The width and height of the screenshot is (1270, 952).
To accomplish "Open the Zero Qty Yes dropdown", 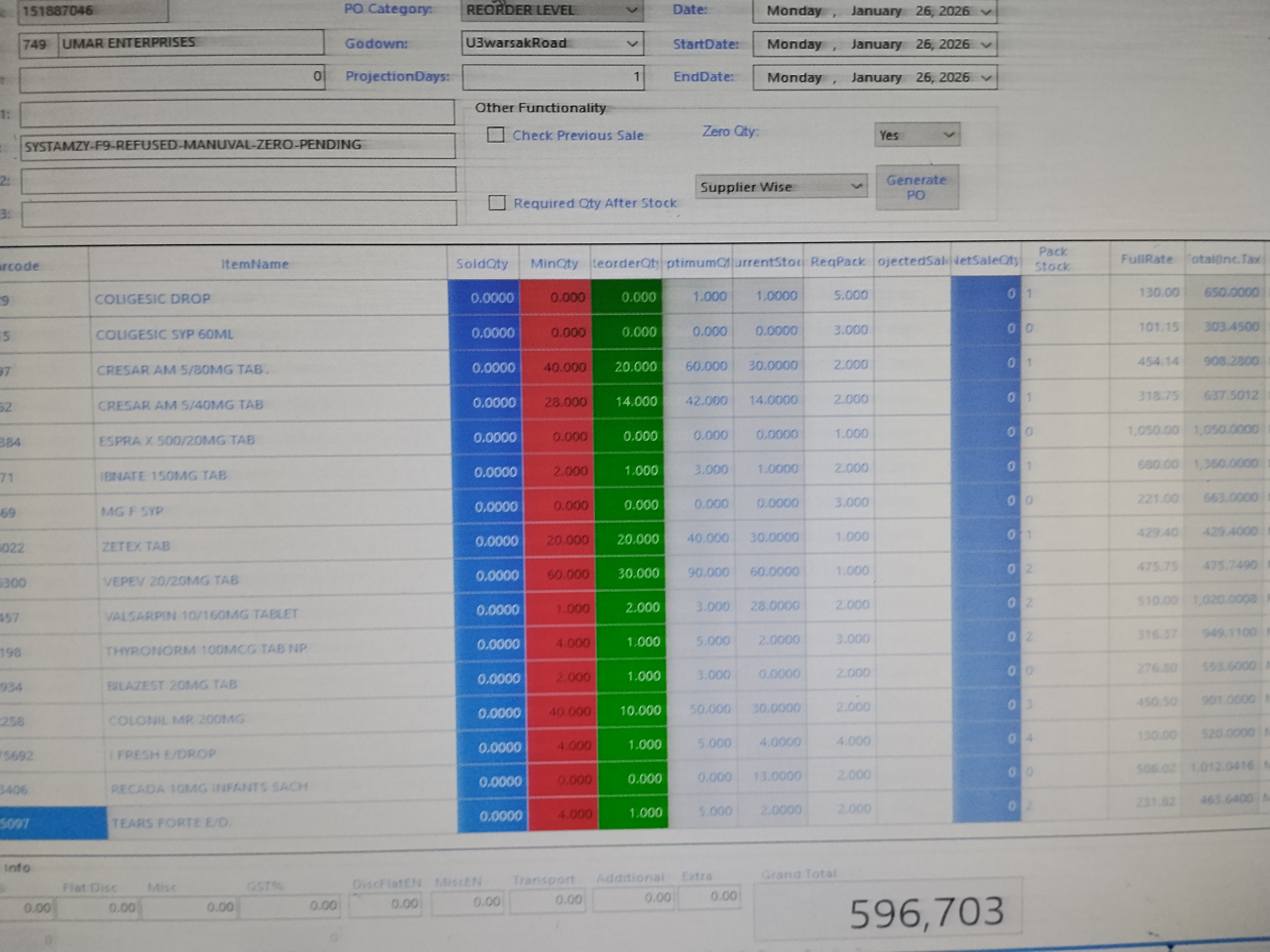I will [948, 135].
